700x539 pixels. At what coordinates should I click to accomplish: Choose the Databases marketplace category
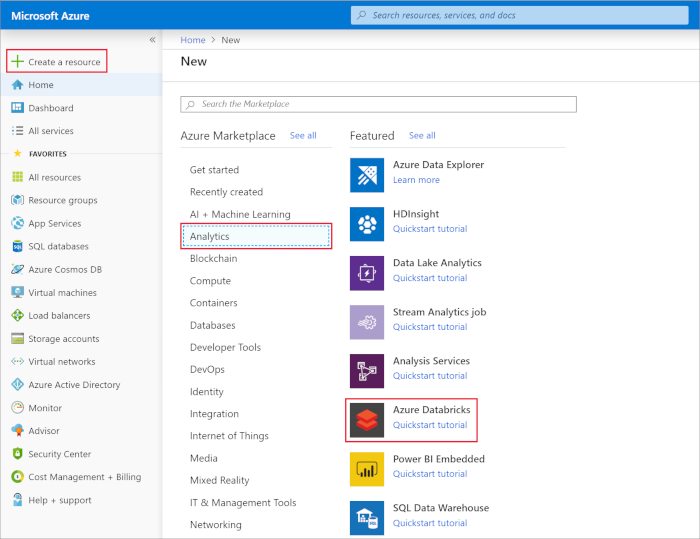213,325
